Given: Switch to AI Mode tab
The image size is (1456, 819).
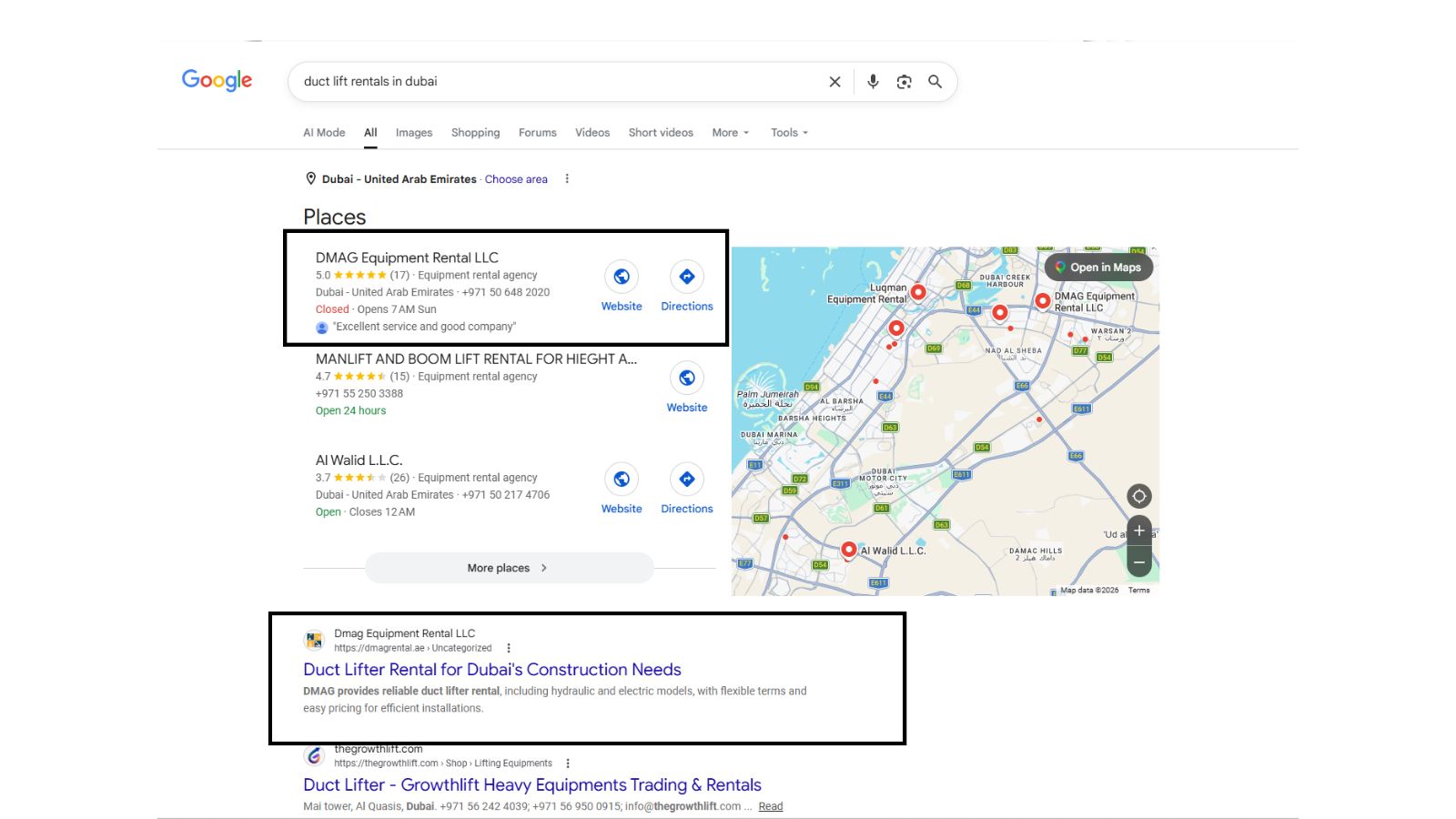Looking at the screenshot, I should [x=324, y=133].
